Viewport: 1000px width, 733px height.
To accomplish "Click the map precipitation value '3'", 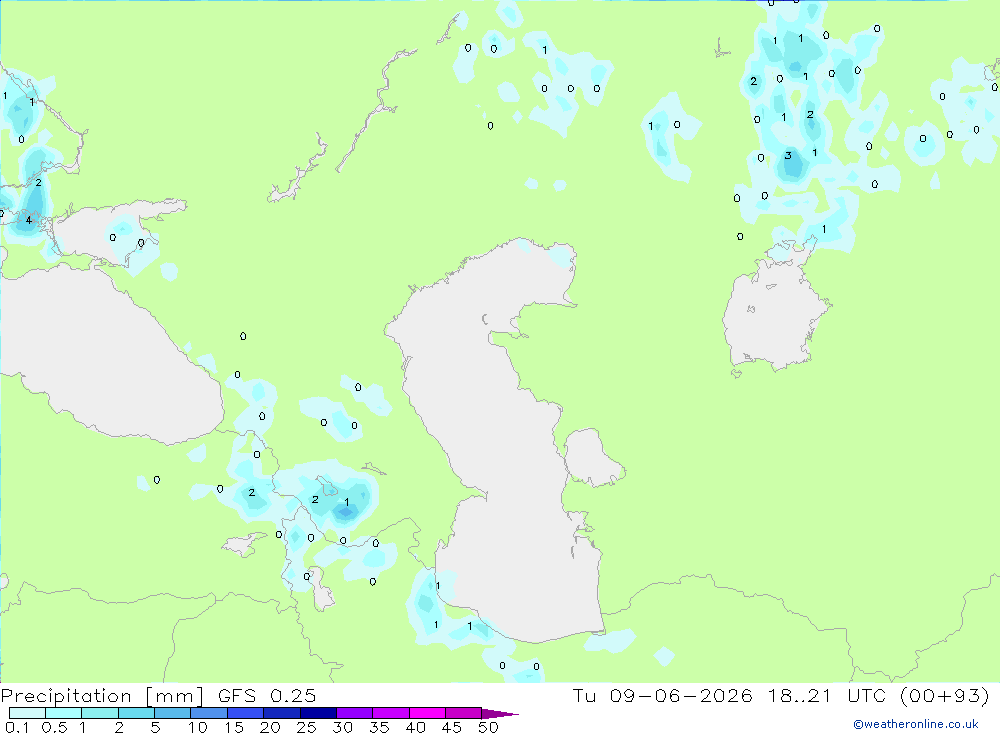I will pyautogui.click(x=788, y=155).
